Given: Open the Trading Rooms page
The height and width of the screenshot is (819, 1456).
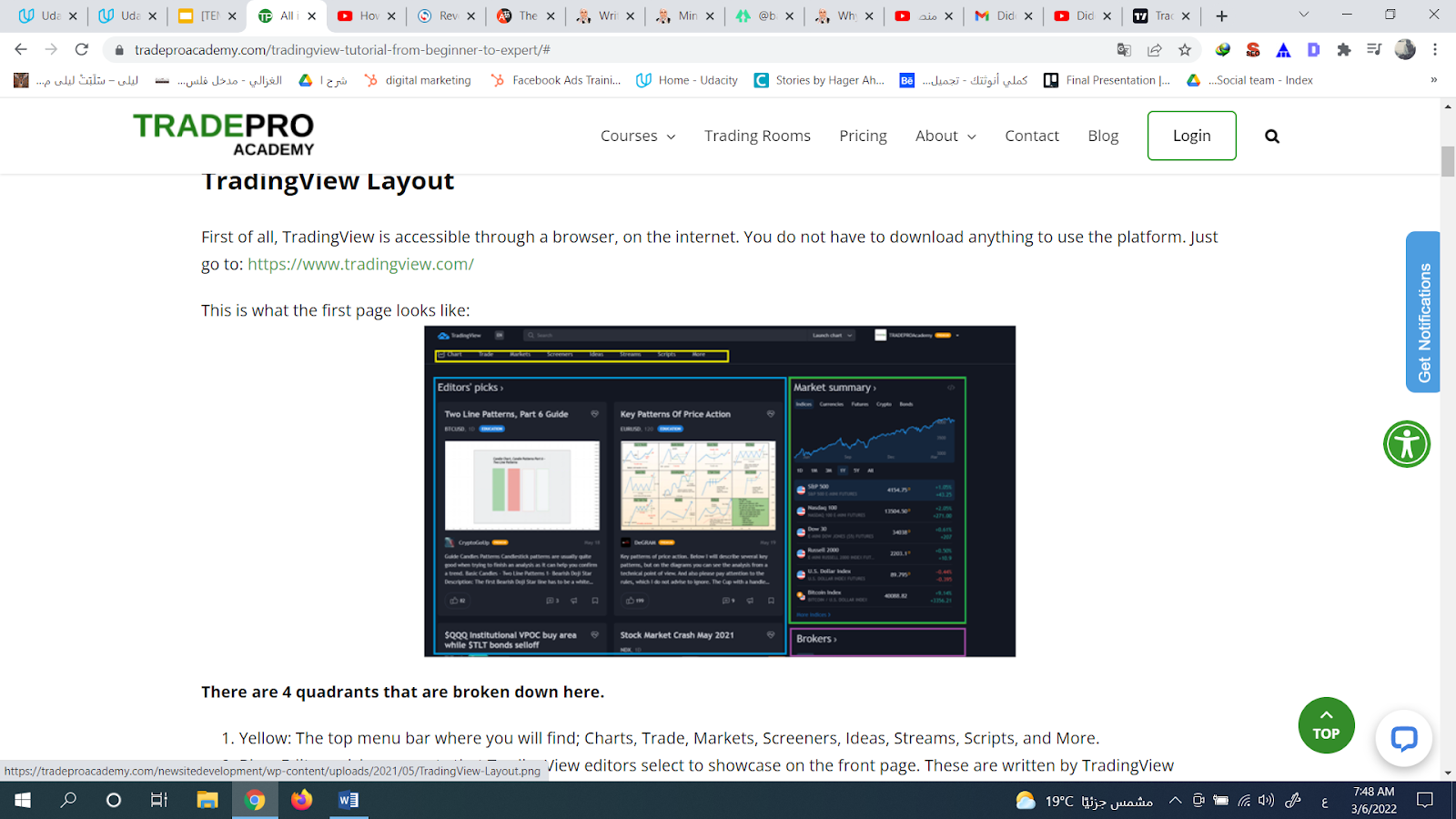Looking at the screenshot, I should click(x=757, y=136).
